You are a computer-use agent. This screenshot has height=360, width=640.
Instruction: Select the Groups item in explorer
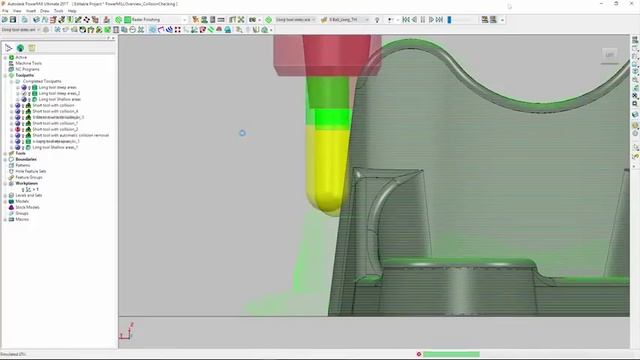[22, 213]
